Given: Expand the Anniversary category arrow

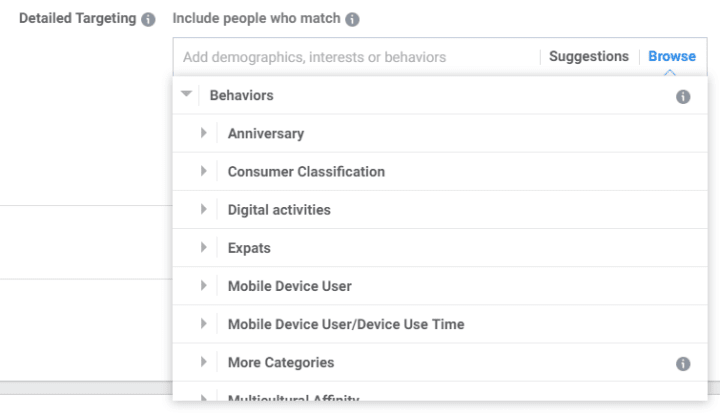Looking at the screenshot, I should click(203, 133).
